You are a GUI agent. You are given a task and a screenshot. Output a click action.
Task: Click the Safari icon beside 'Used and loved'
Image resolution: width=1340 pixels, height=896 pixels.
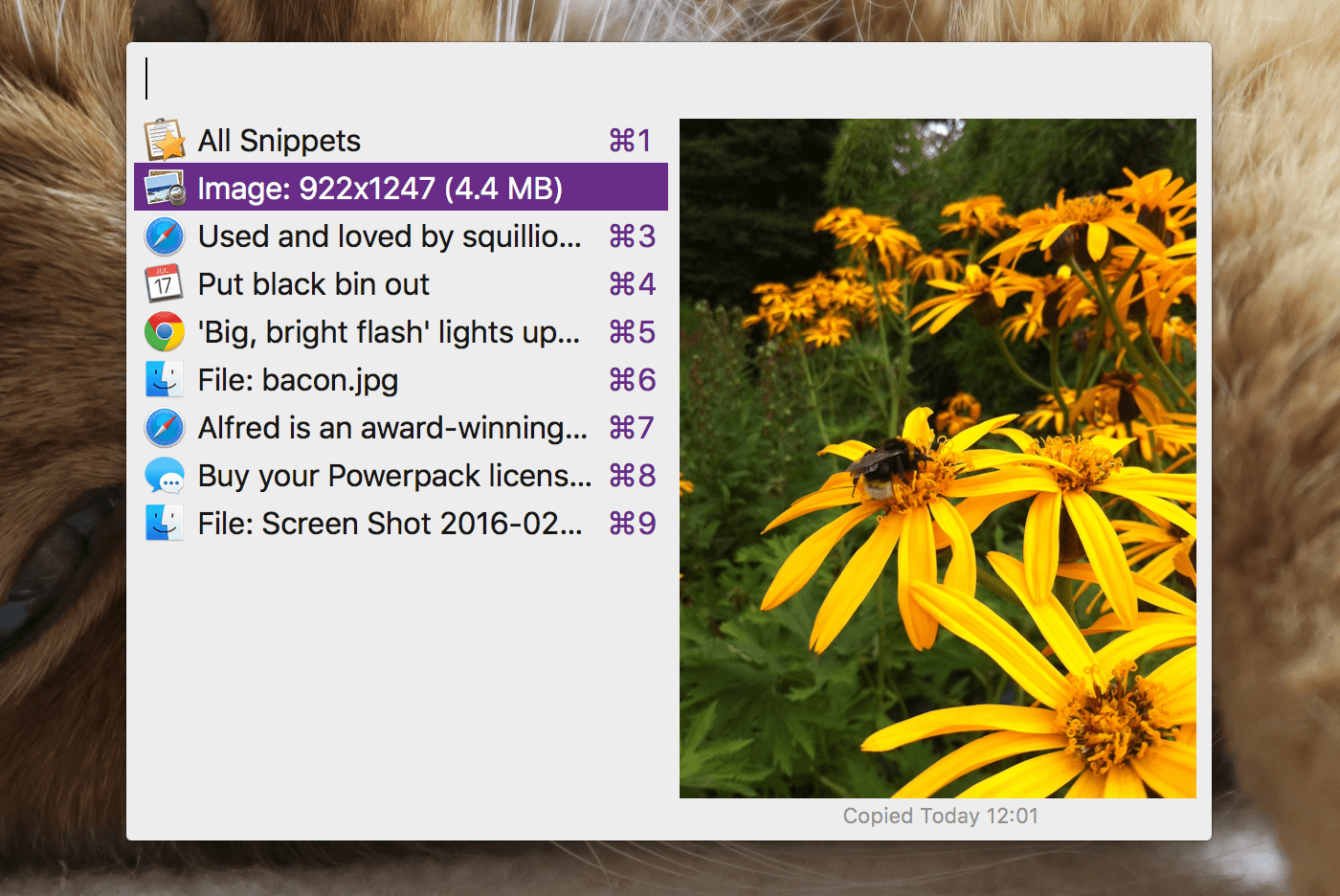(164, 235)
